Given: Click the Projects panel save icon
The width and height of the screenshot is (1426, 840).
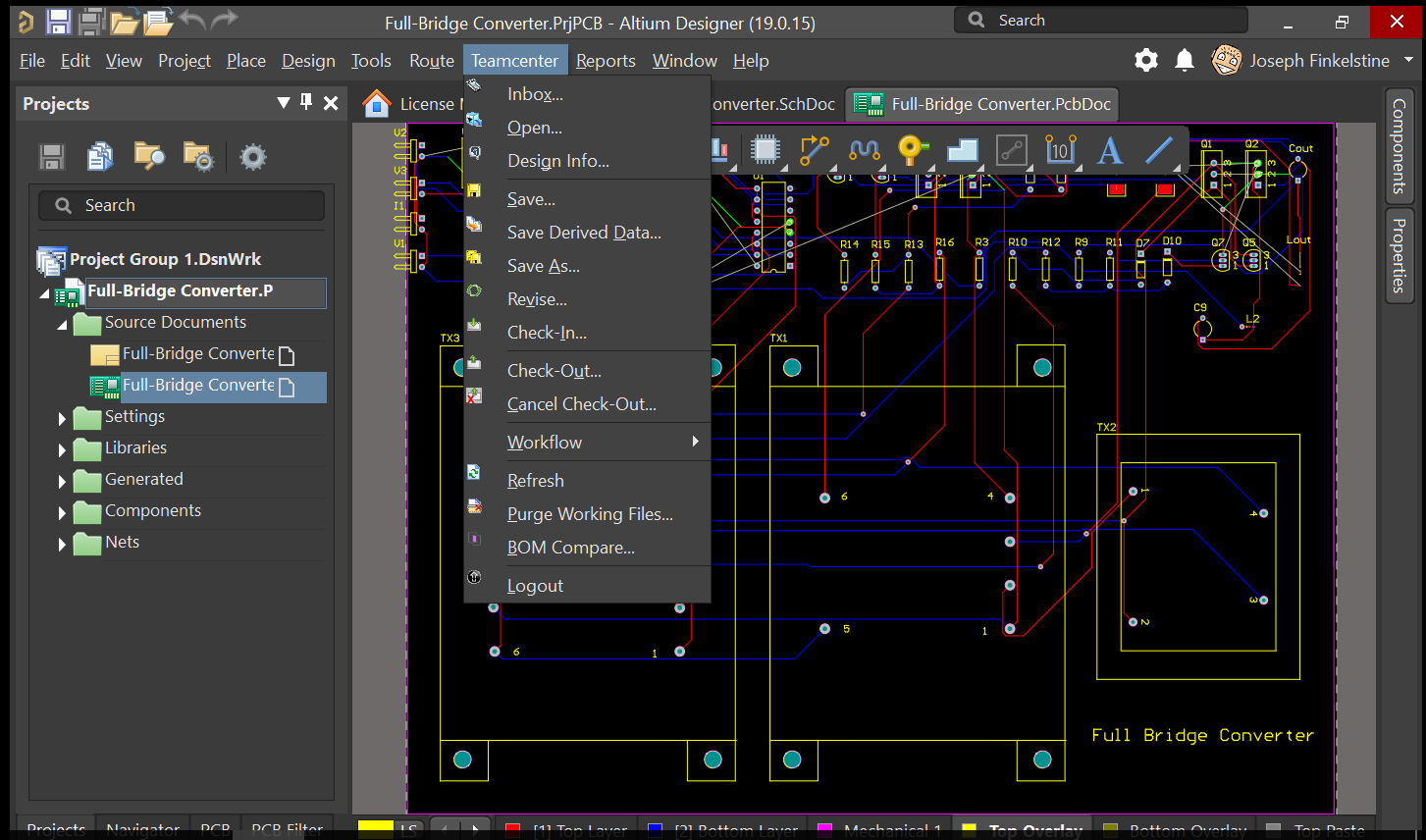Looking at the screenshot, I should point(52,157).
